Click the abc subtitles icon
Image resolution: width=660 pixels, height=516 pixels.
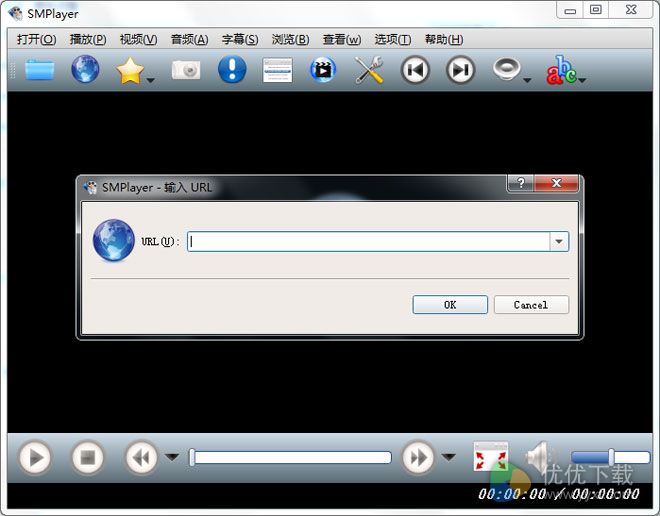(561, 70)
